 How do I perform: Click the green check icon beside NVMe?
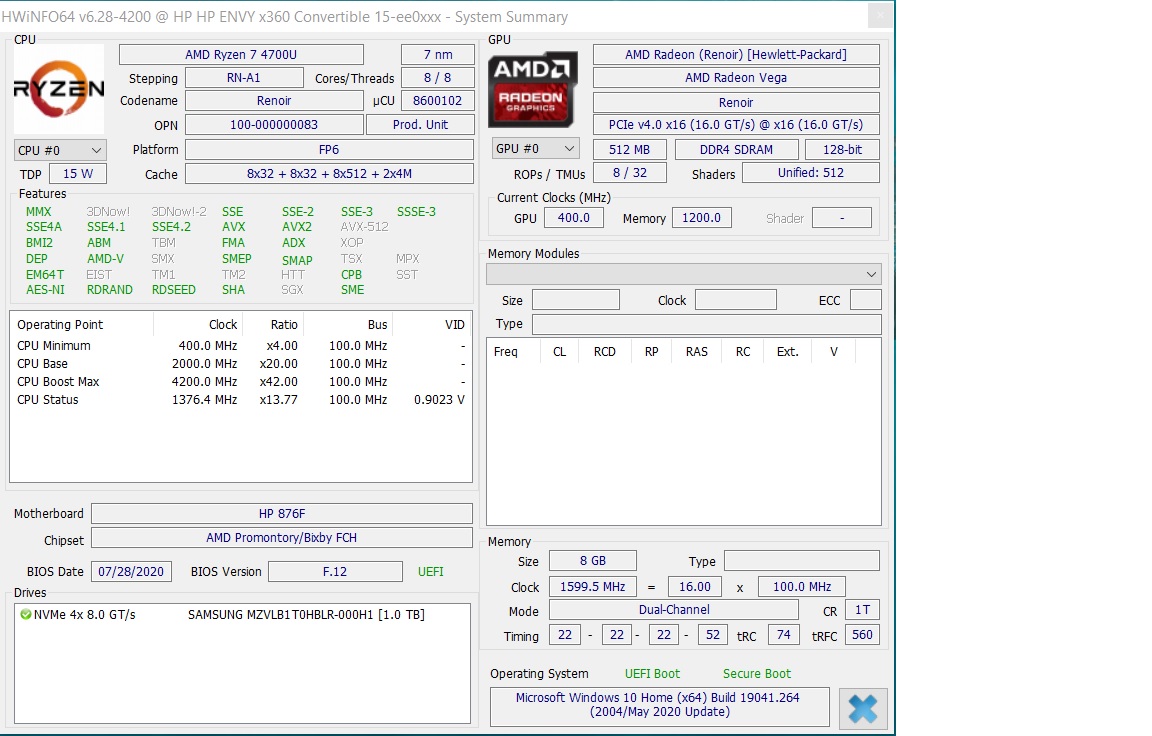coord(25,614)
